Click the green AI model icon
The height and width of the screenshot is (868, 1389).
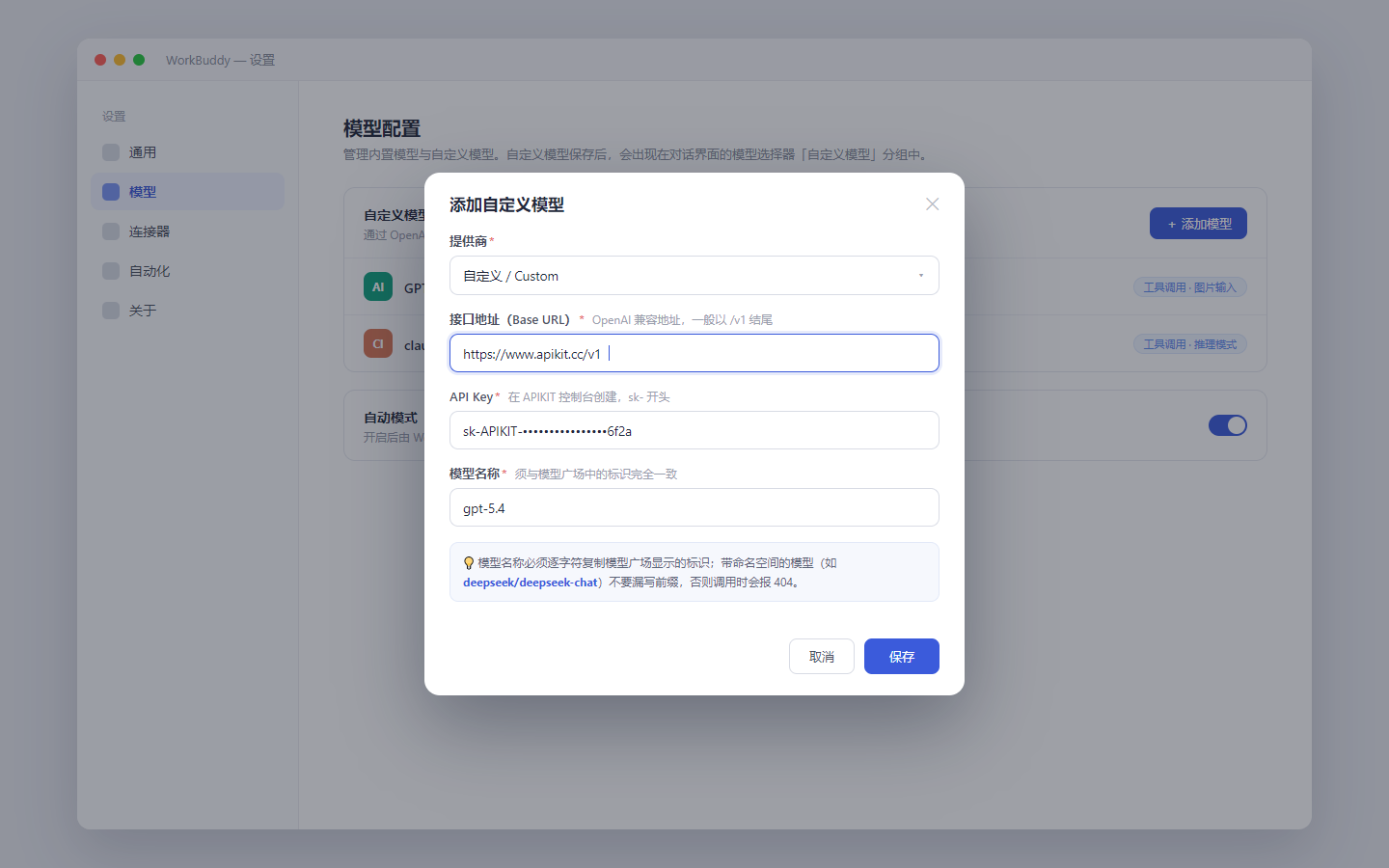[378, 286]
